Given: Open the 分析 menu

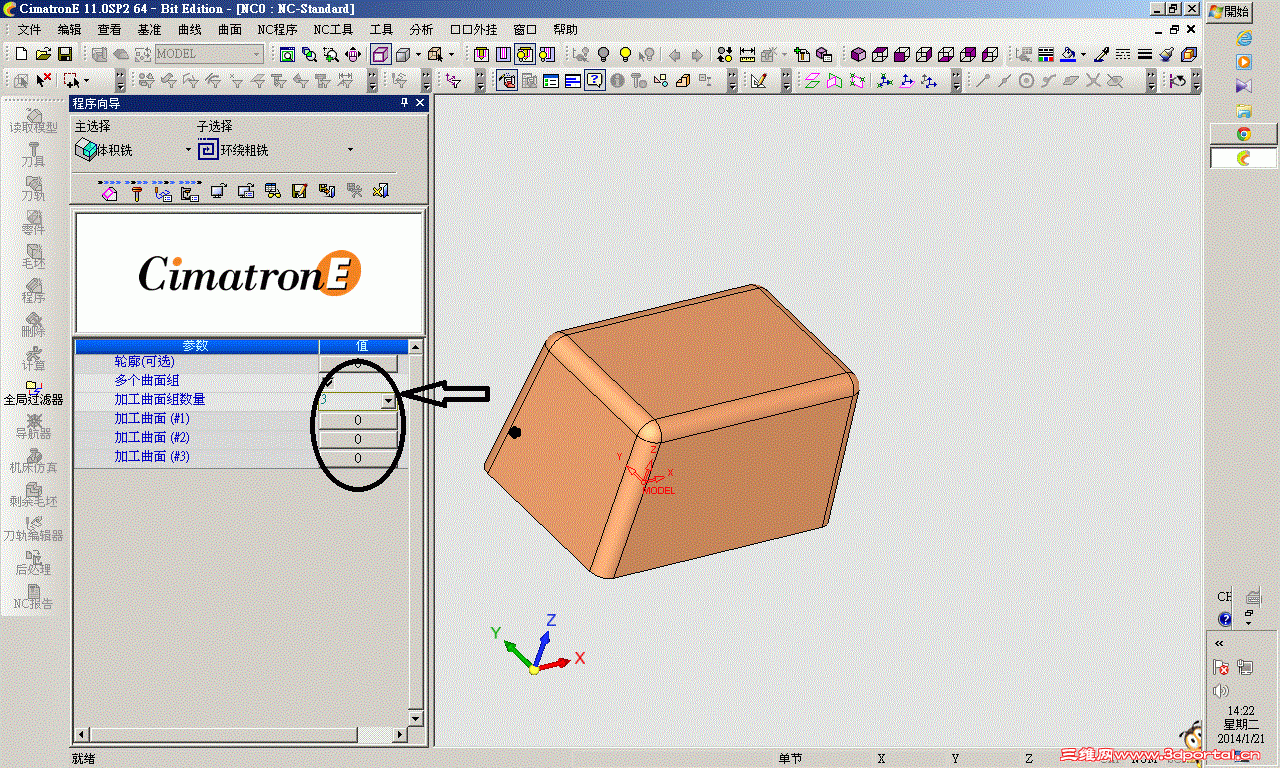Looking at the screenshot, I should (x=421, y=30).
